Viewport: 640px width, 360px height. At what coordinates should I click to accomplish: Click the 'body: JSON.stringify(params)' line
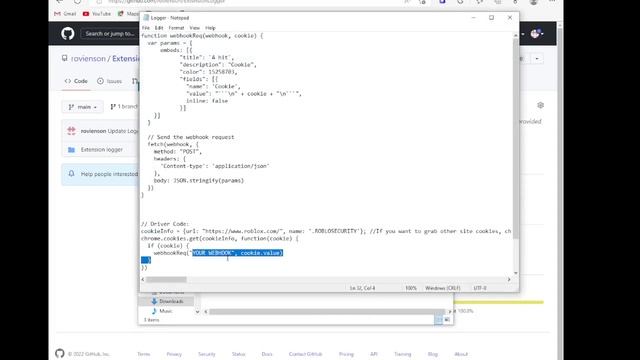pyautogui.click(x=199, y=180)
